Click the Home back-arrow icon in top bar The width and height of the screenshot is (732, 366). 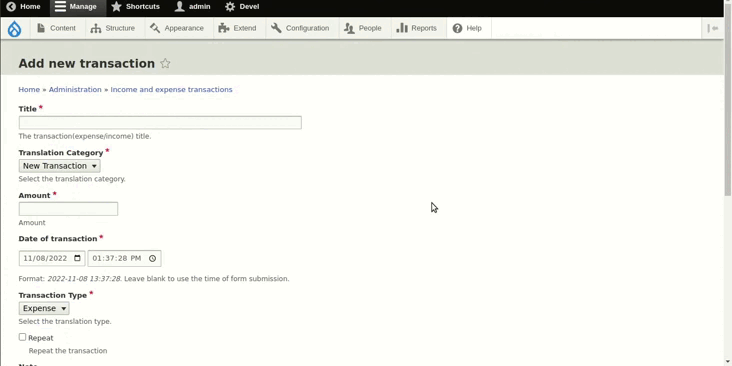click(11, 7)
